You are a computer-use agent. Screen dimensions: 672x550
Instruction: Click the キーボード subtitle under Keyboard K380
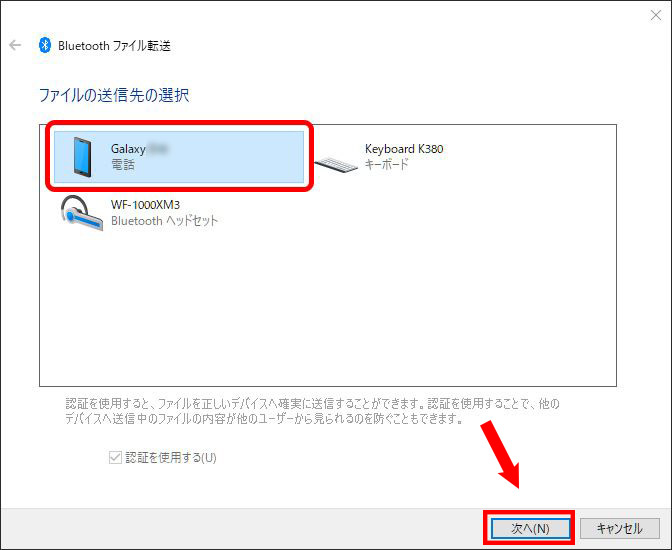(x=387, y=164)
